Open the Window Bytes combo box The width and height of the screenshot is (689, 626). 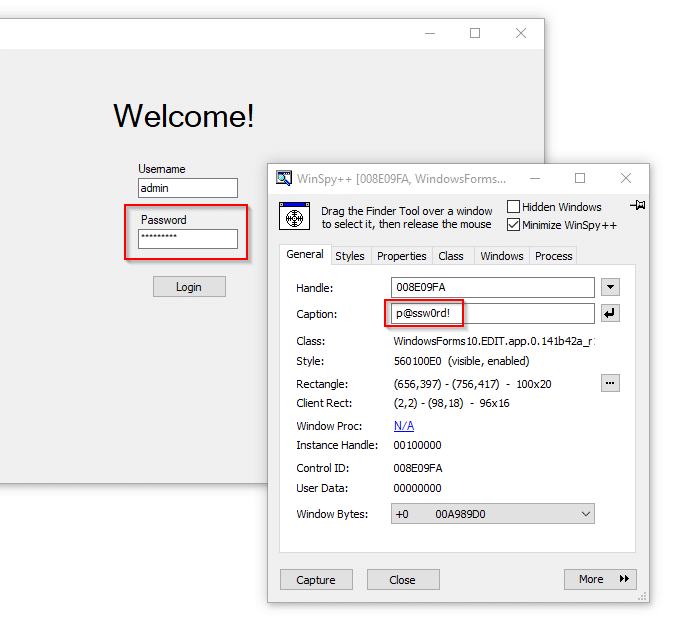point(493,514)
